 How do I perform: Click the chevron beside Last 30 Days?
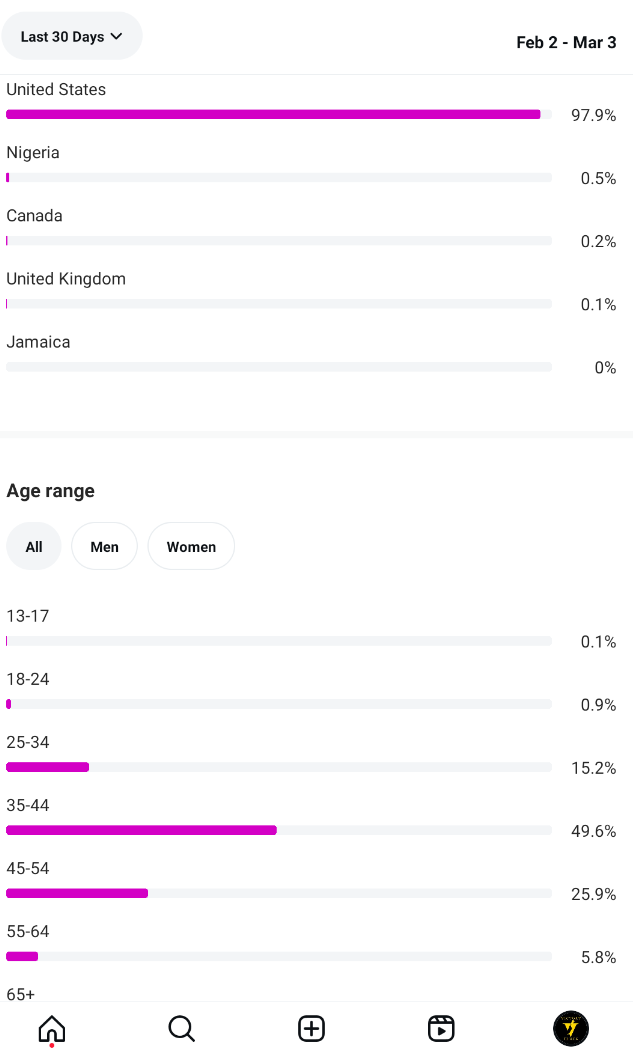point(117,36)
